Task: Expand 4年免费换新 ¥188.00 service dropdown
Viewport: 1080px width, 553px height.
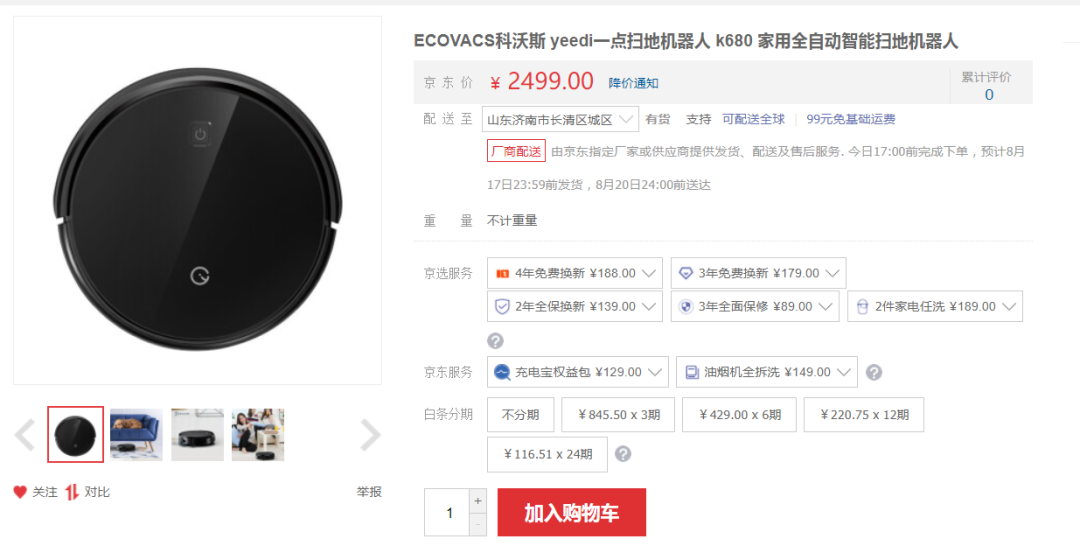Action: [574, 273]
